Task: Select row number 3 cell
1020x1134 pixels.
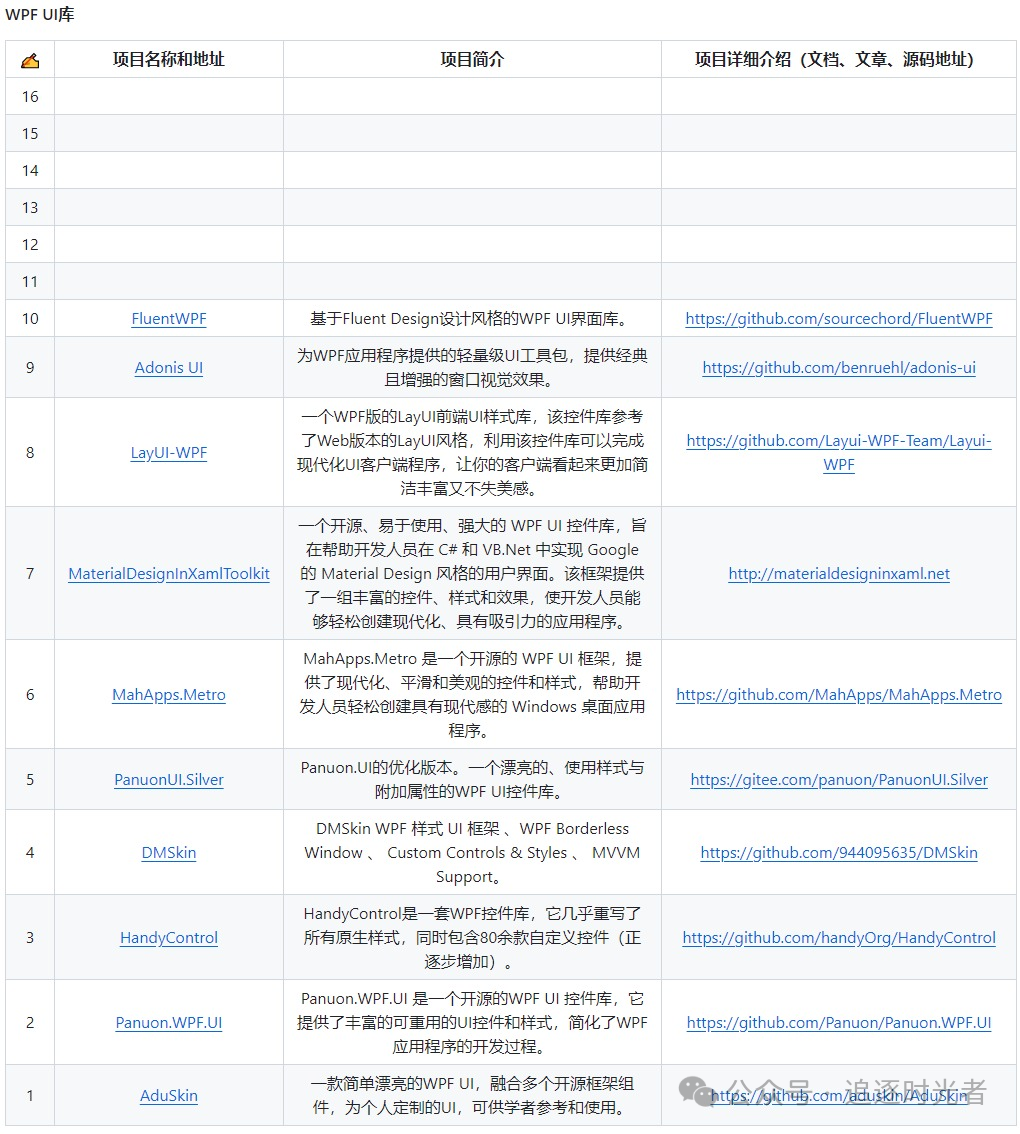Action: [x=30, y=937]
